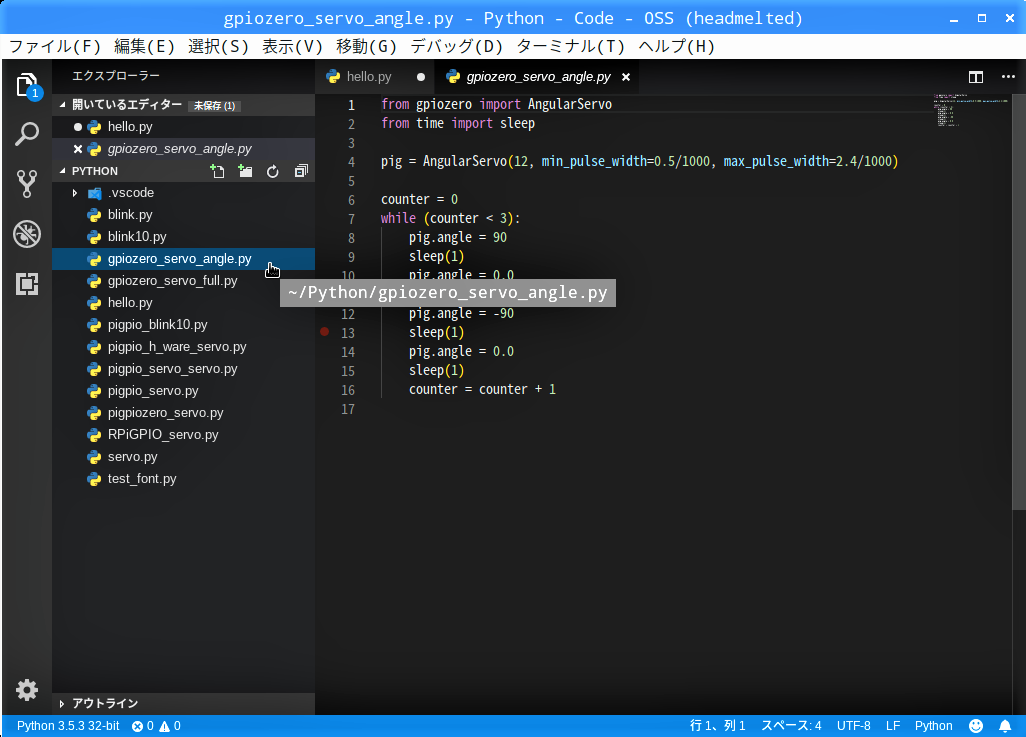Open blink.py from the file tree
The image size is (1026, 737).
(183, 215)
